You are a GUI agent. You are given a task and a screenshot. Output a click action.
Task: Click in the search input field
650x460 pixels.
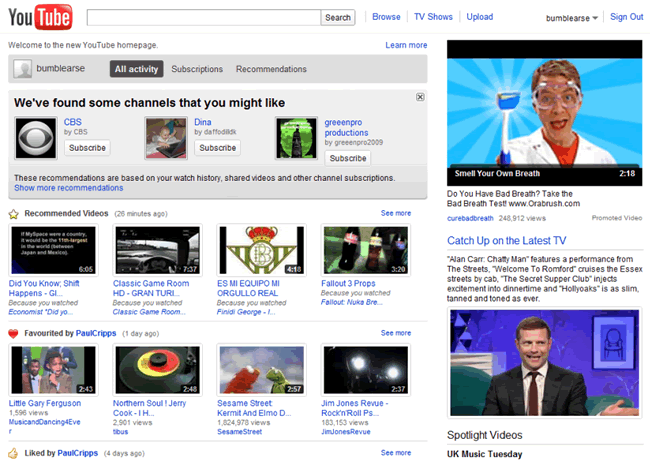point(204,17)
